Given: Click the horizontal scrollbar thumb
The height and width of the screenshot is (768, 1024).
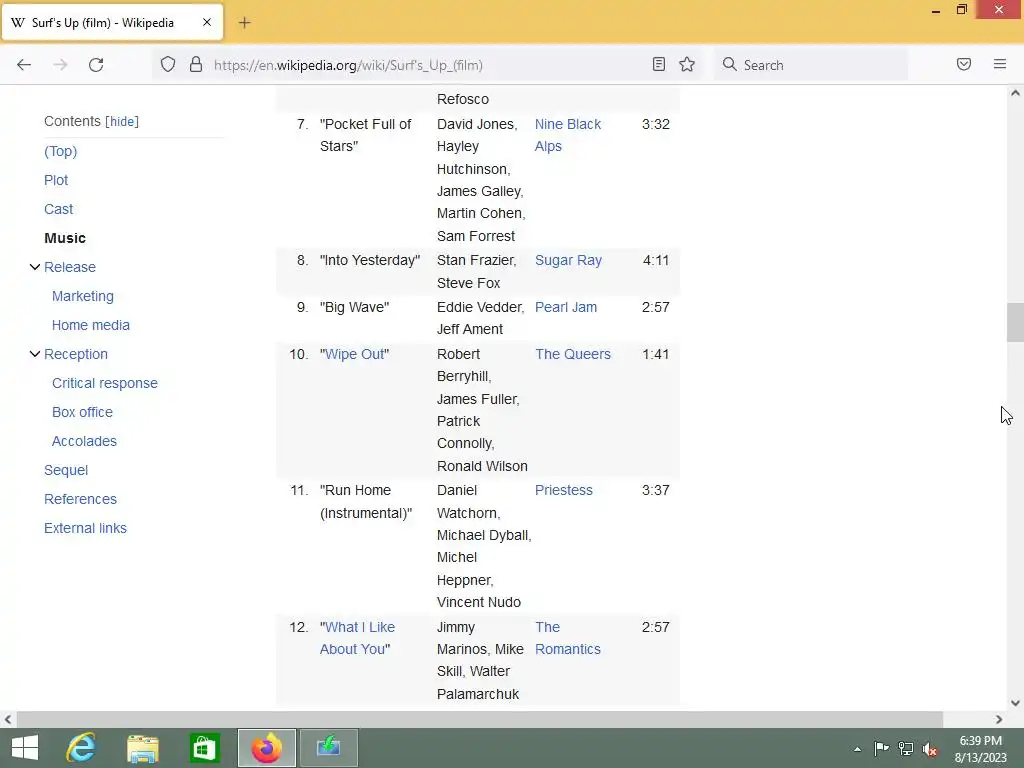Looking at the screenshot, I should click(x=480, y=720).
